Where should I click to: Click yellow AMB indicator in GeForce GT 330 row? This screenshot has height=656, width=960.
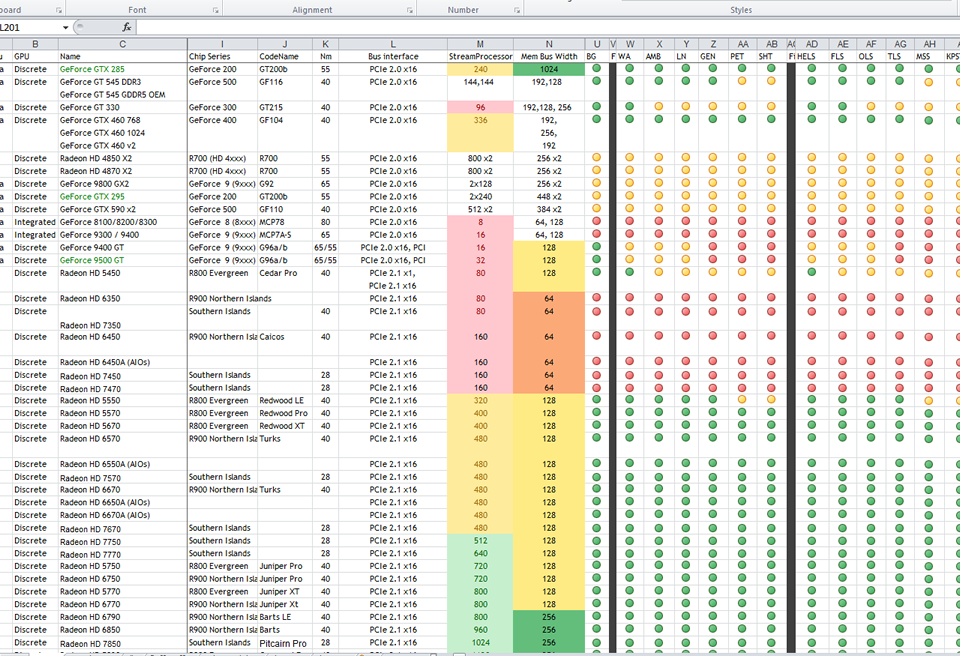coord(659,107)
